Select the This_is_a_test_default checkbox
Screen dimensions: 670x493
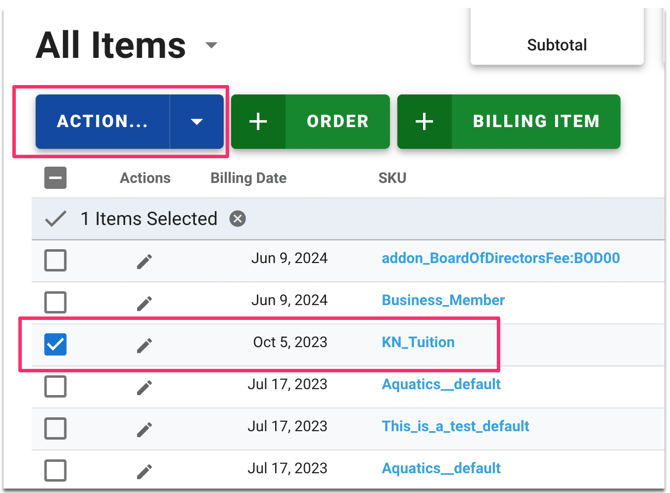pos(56,428)
